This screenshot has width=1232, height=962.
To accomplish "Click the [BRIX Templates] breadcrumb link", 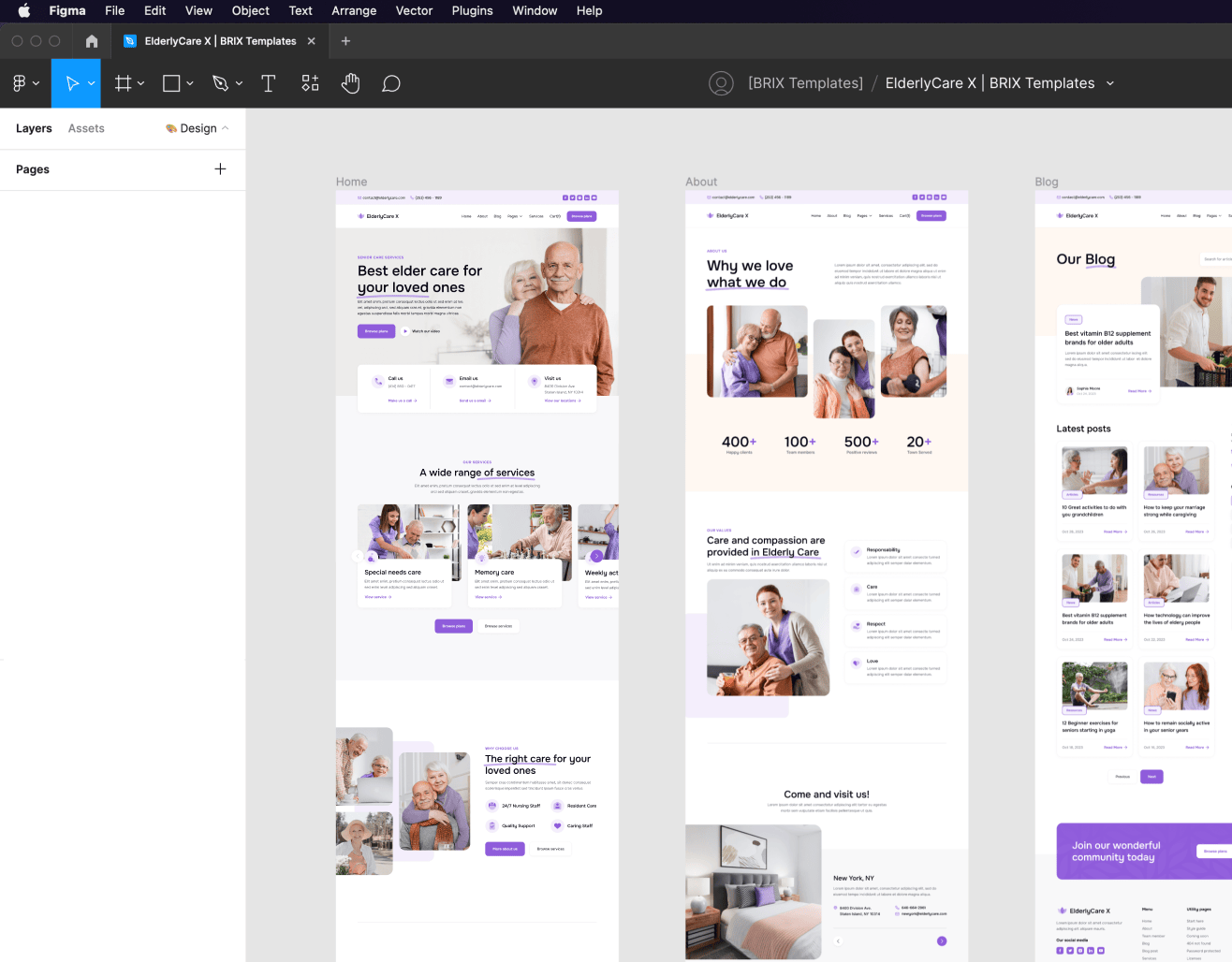I will pyautogui.click(x=805, y=82).
